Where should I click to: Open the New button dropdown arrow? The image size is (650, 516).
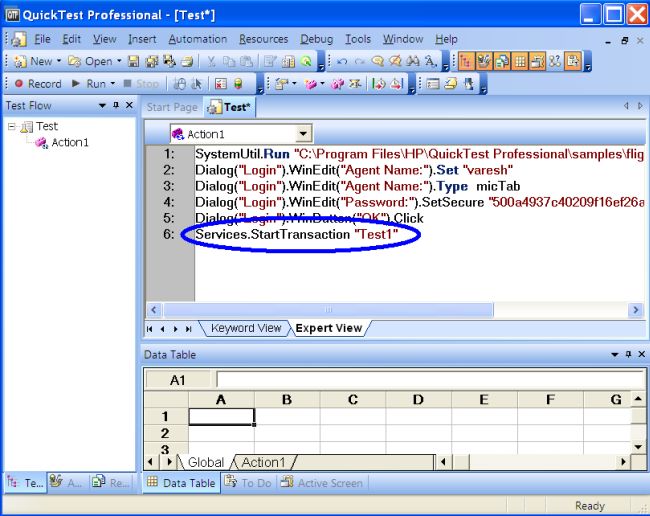coord(59,61)
